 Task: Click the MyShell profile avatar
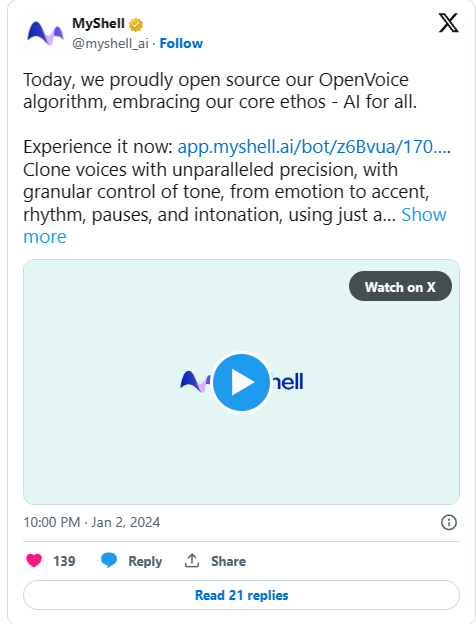click(45, 33)
